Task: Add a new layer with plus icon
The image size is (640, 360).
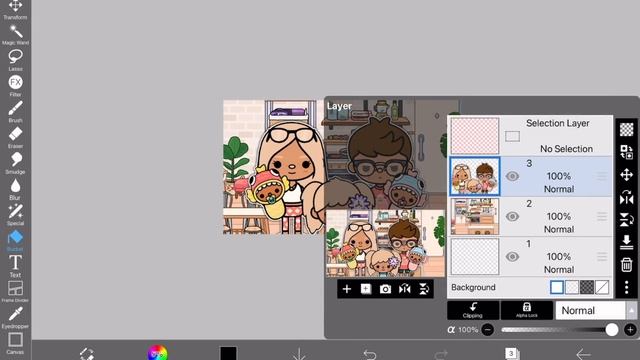Action: point(347,289)
